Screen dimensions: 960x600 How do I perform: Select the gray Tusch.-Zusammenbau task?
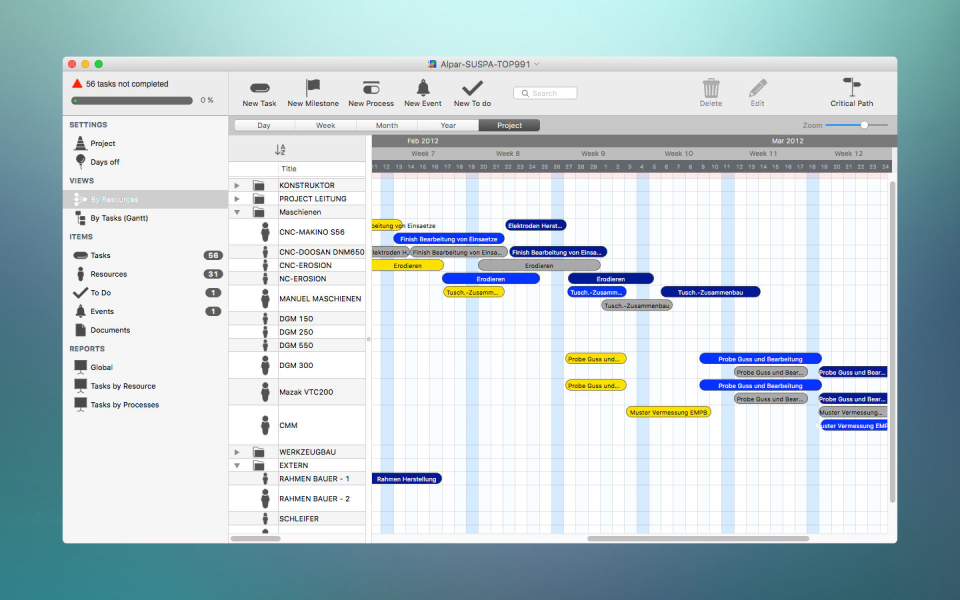click(637, 305)
